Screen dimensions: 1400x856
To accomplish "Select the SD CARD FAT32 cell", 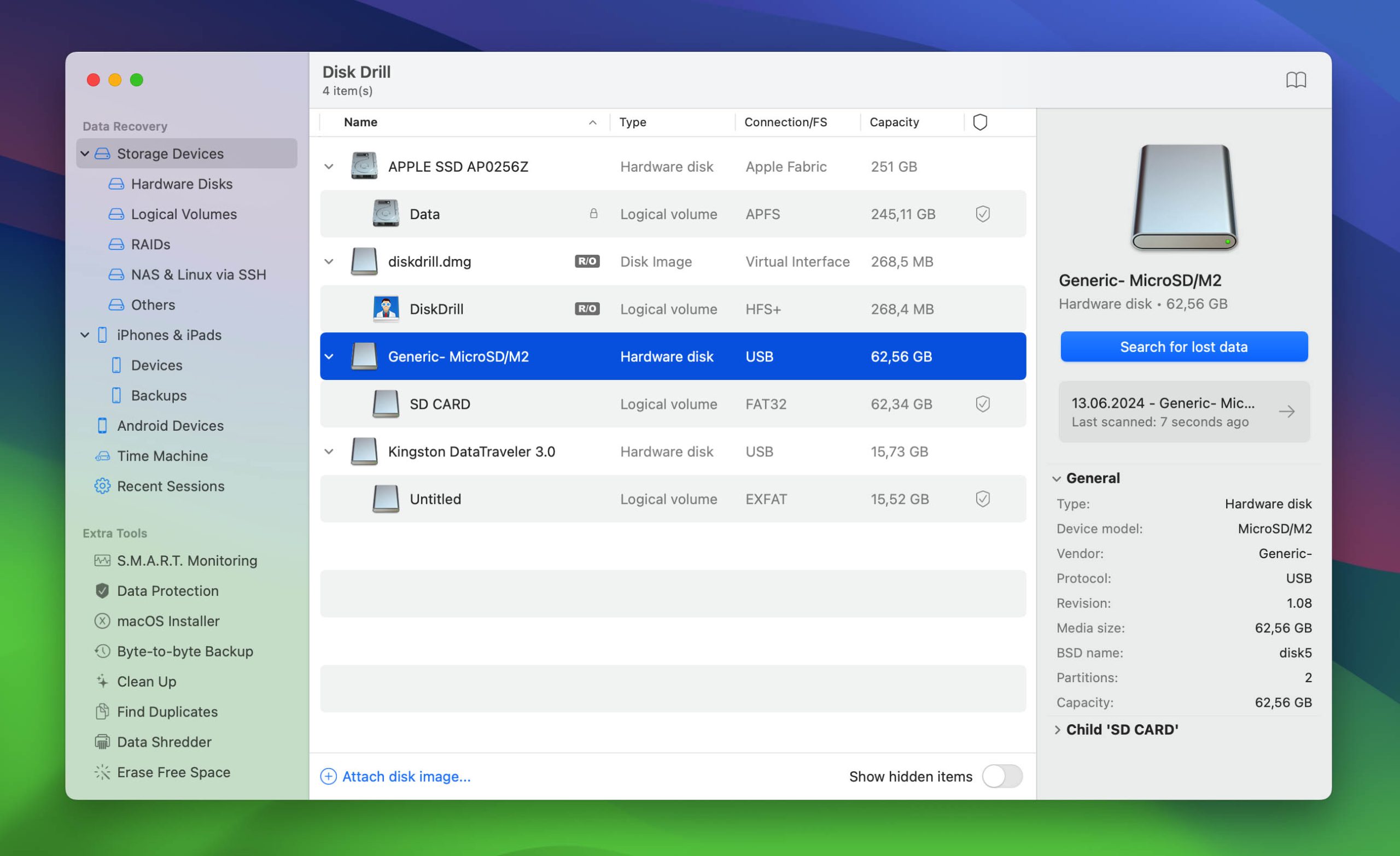I will [766, 404].
